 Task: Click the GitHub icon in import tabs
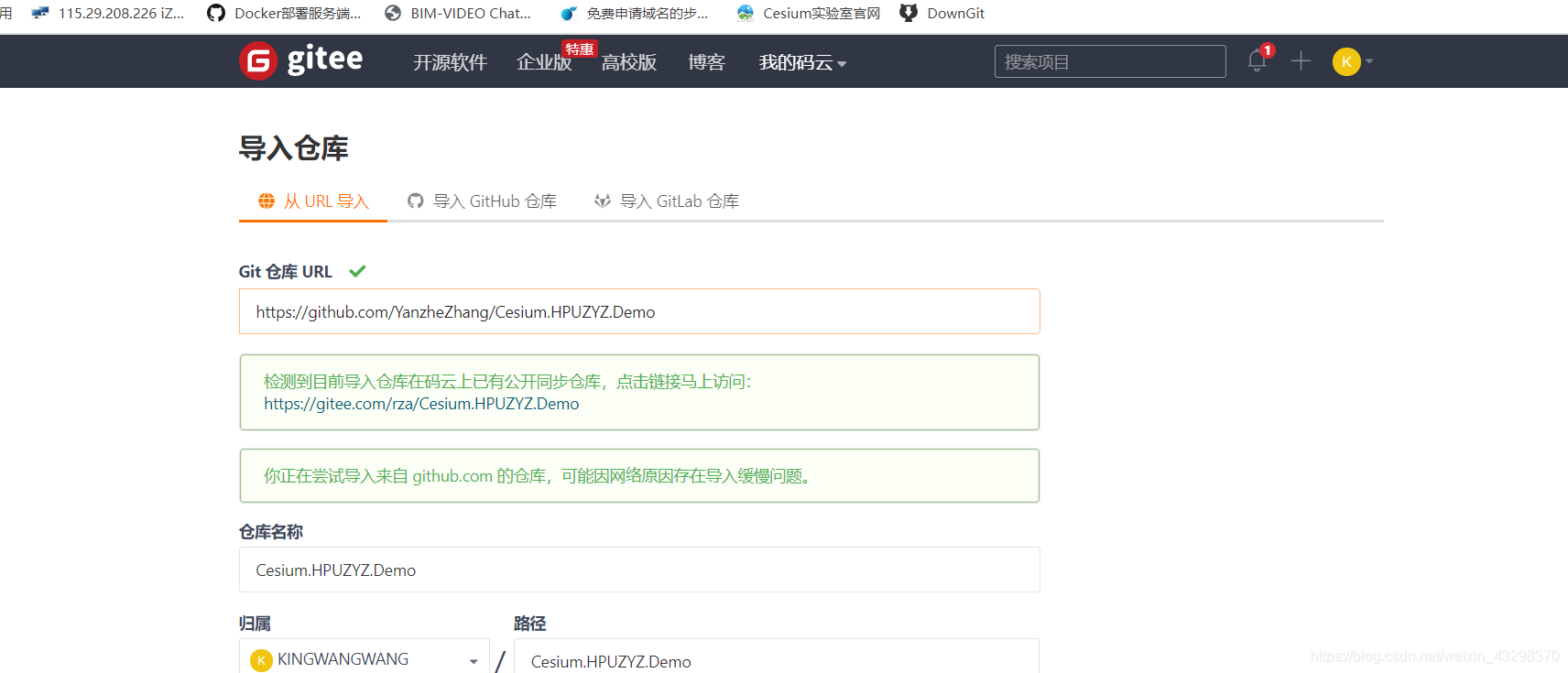(x=416, y=201)
